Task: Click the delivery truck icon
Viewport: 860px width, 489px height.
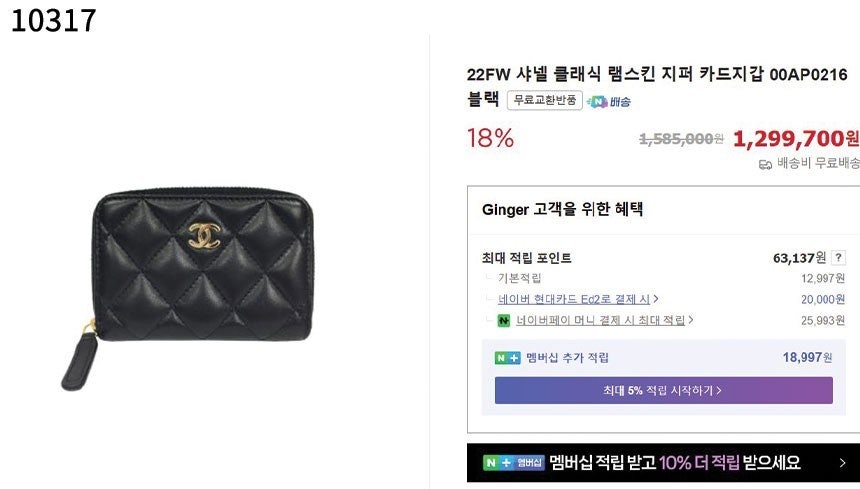Action: point(765,163)
